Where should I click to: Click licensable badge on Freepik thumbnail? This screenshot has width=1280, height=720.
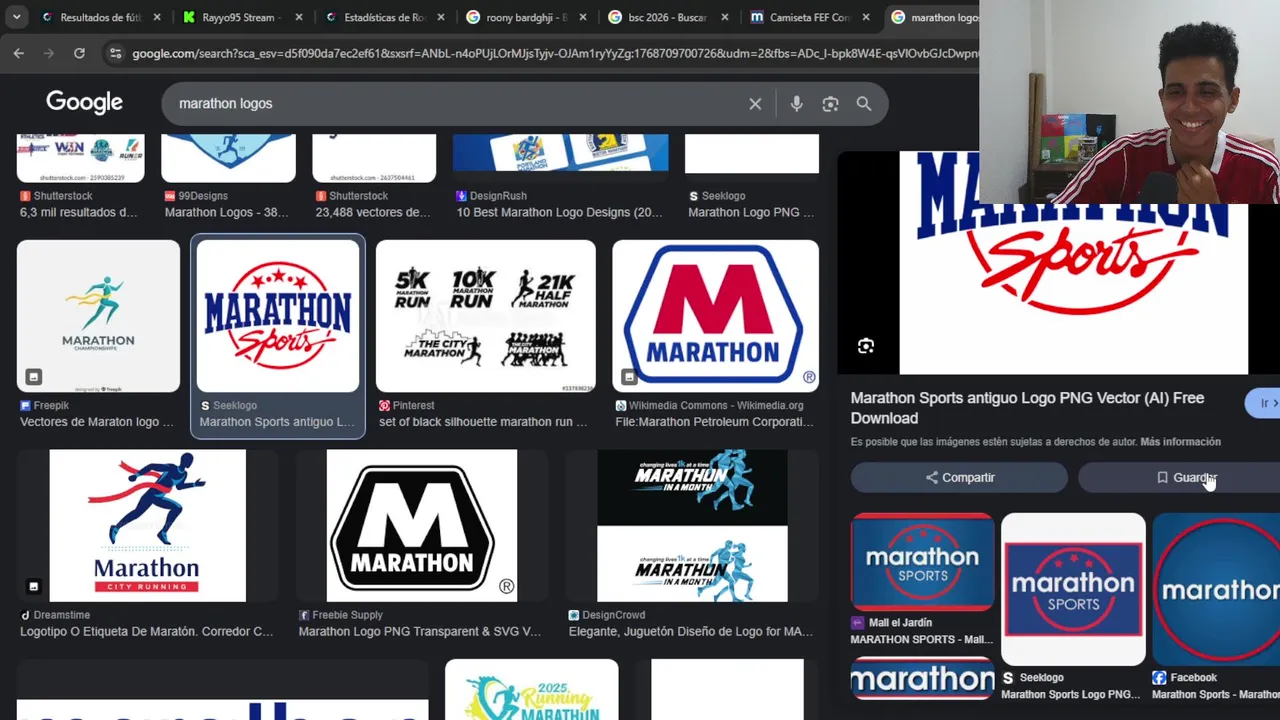[x=33, y=377]
